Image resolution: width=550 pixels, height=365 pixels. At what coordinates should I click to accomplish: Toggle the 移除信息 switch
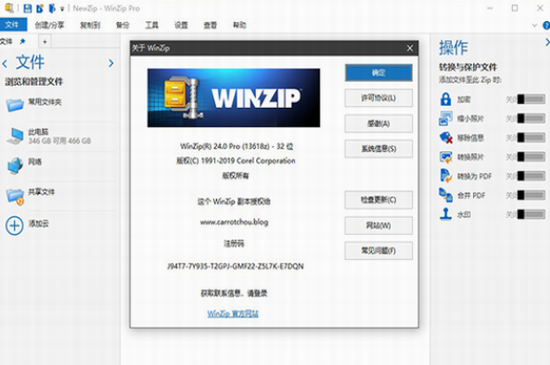point(531,137)
